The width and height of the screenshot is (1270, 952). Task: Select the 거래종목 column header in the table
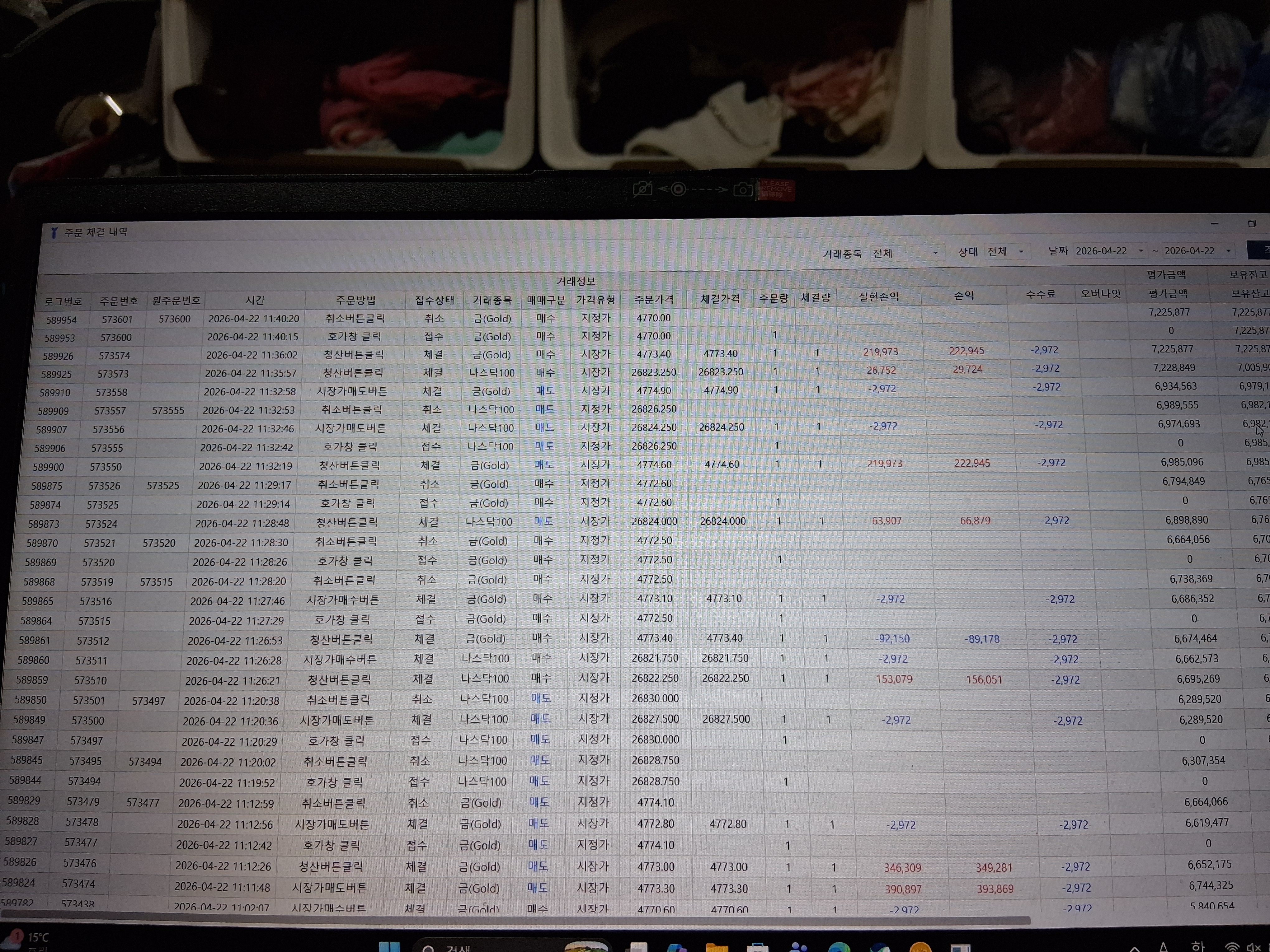(492, 300)
